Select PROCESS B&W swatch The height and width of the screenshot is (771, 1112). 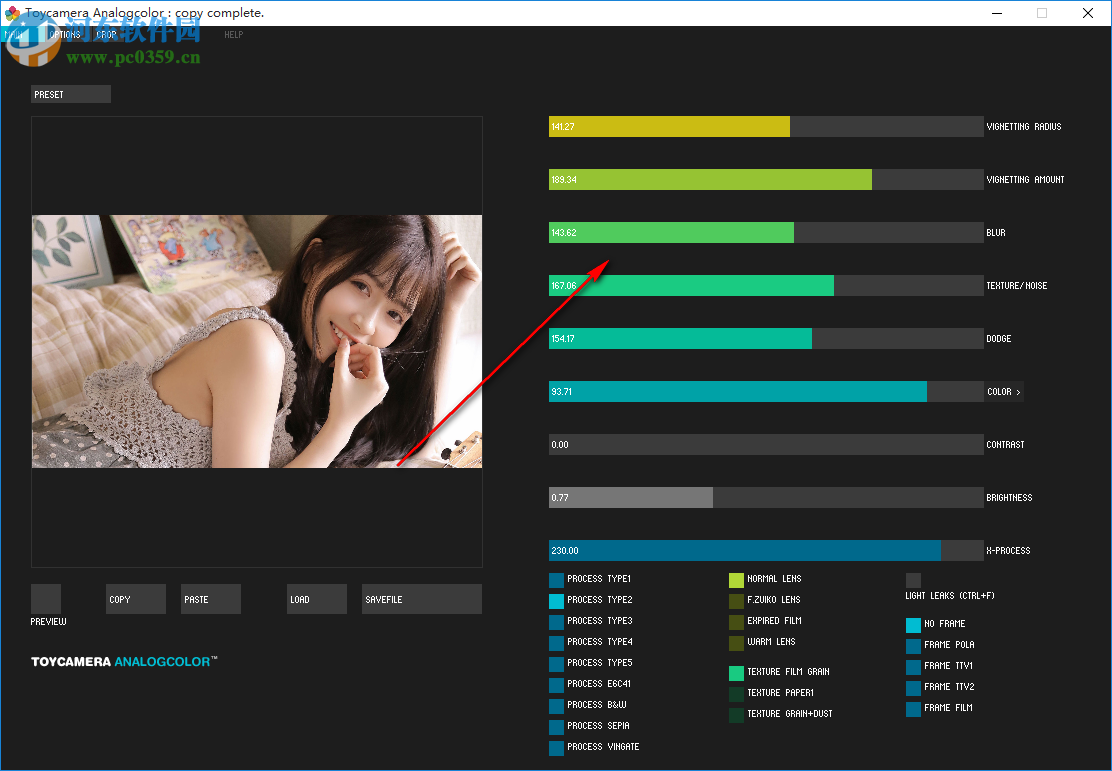coord(557,706)
